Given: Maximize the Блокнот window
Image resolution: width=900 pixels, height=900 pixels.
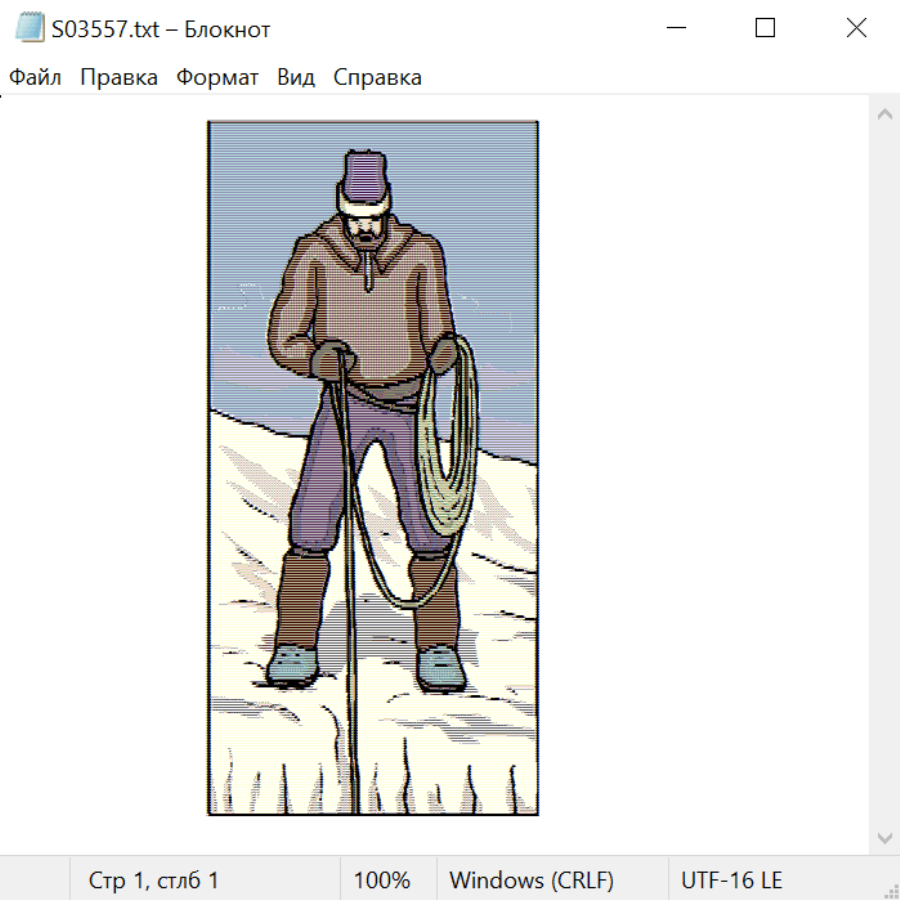Looking at the screenshot, I should coord(765,28).
